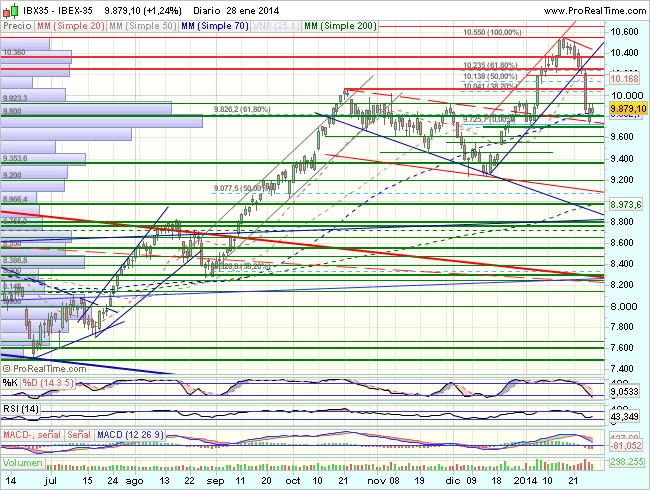Viewport: 650px width, 490px height.
Task: Click the oct date axis label
Action: point(293,481)
